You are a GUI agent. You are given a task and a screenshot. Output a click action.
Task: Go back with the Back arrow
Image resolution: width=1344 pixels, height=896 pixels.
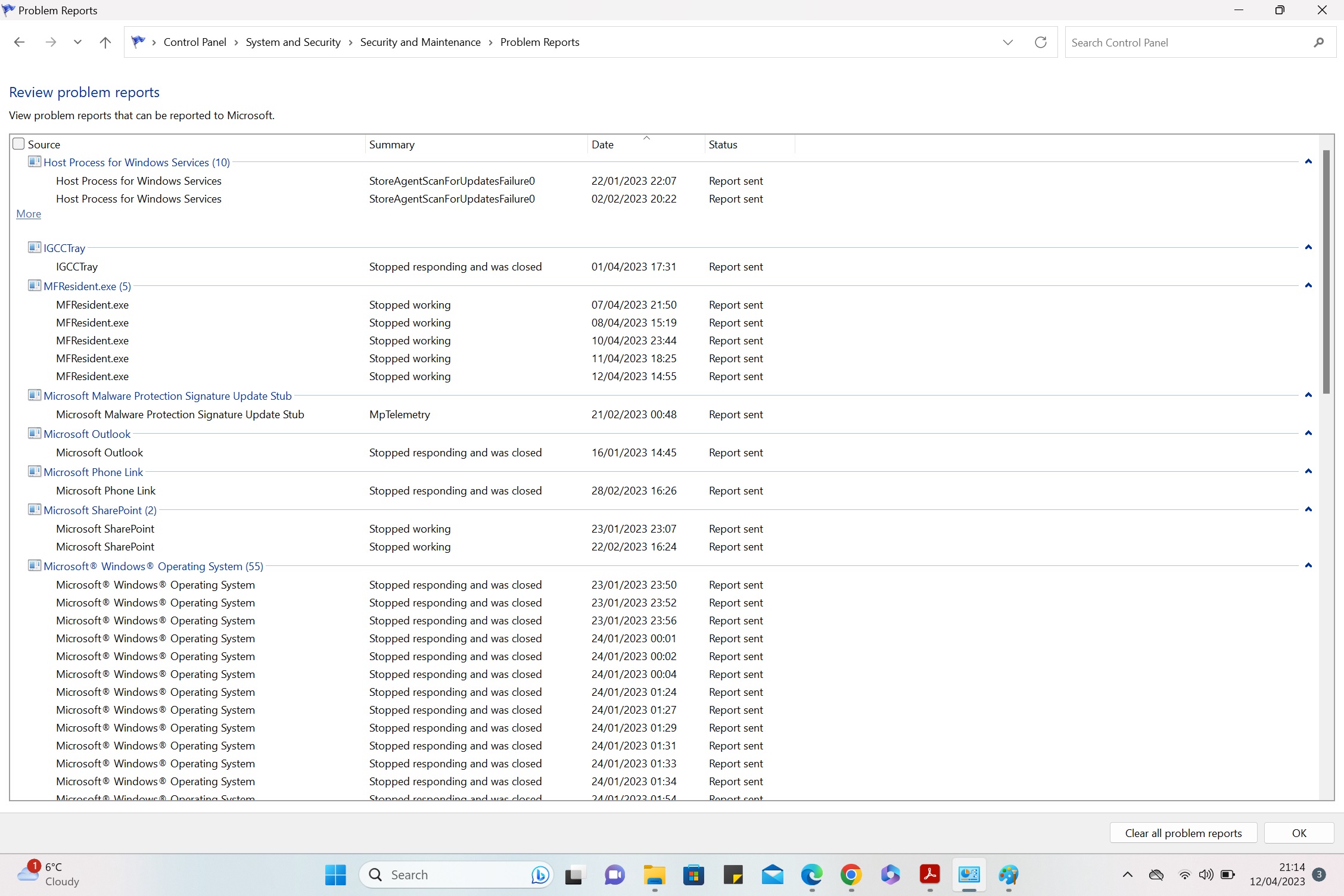[x=19, y=42]
